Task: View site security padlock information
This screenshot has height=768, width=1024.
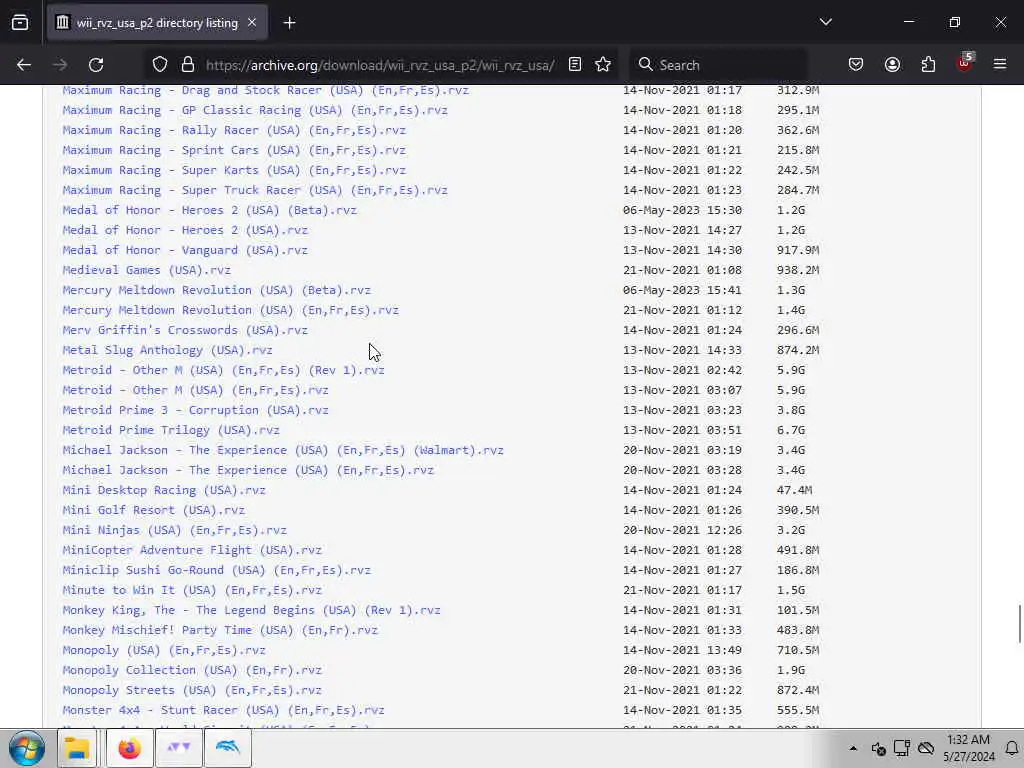Action: coord(188,65)
